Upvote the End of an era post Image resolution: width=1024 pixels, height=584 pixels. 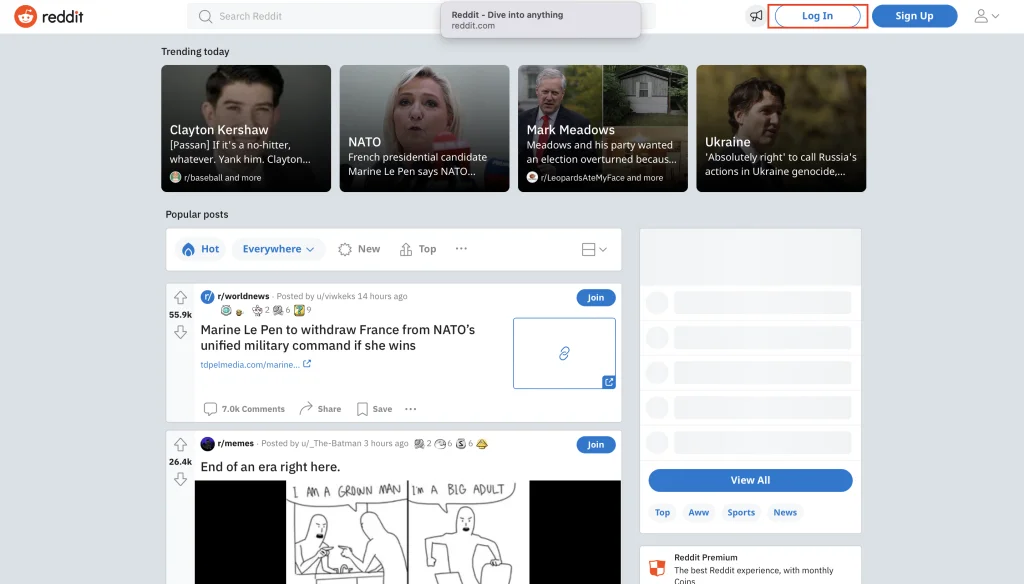coord(180,445)
